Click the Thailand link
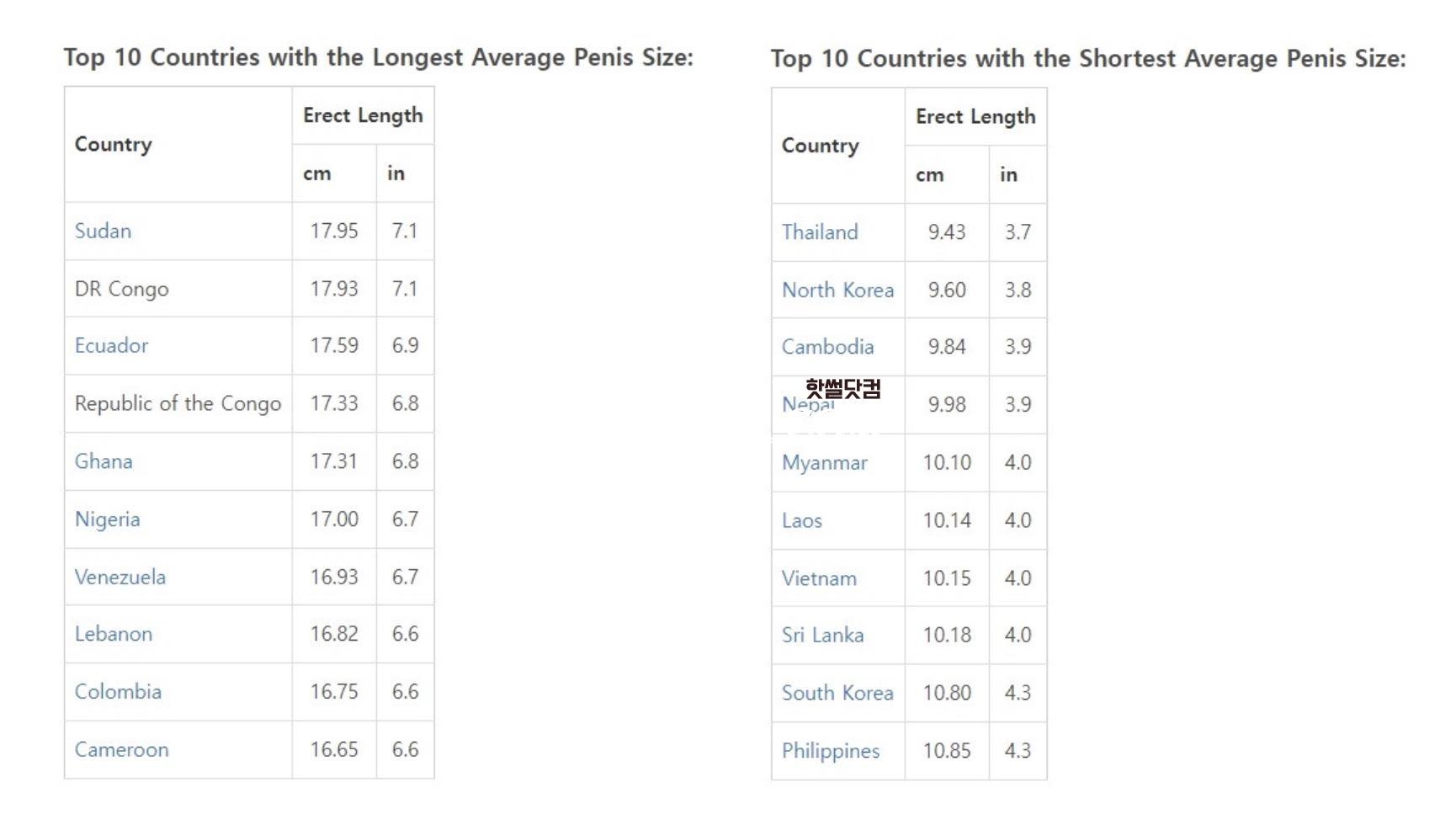The image size is (1456, 815). click(x=820, y=232)
